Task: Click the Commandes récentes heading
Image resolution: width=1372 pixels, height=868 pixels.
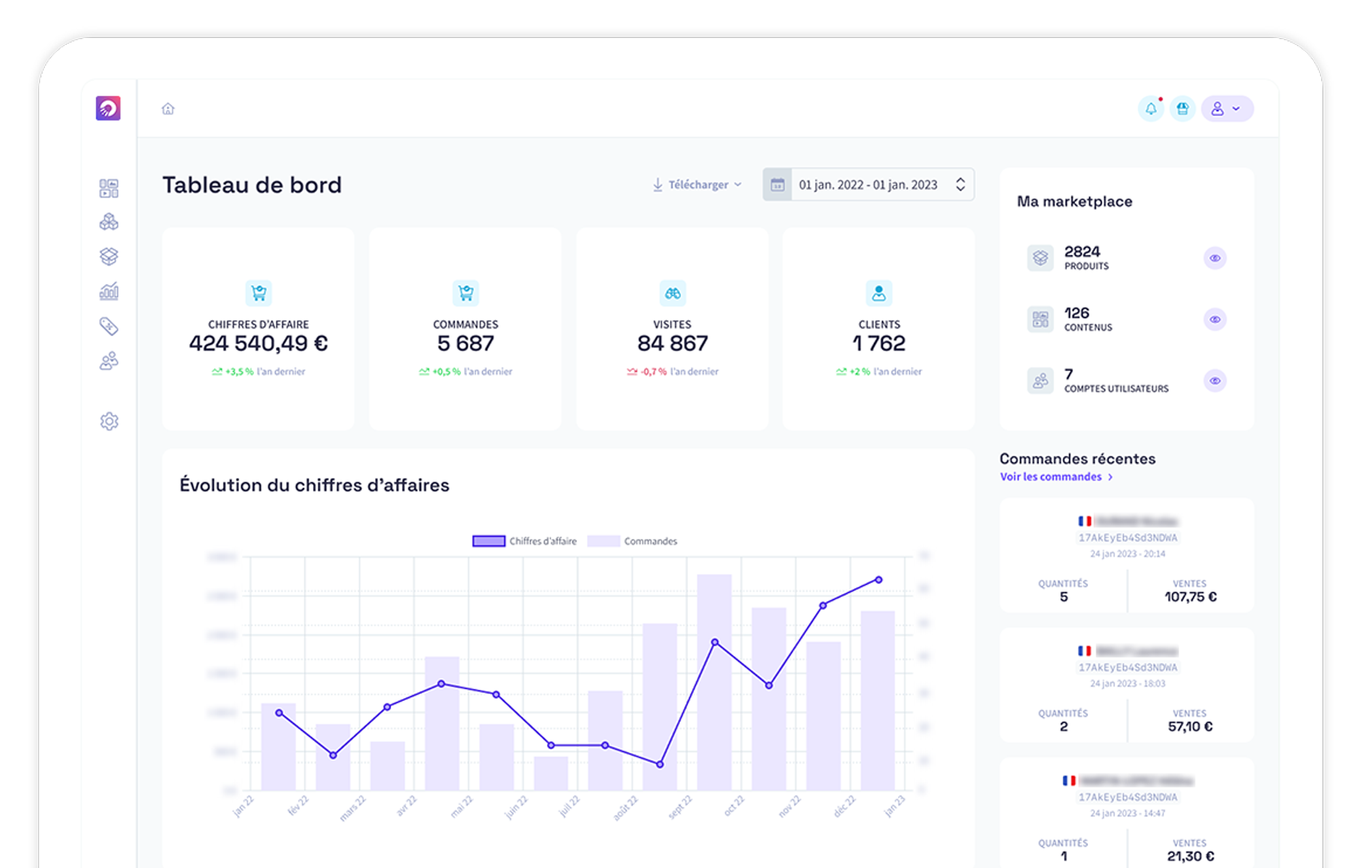Action: (1077, 458)
